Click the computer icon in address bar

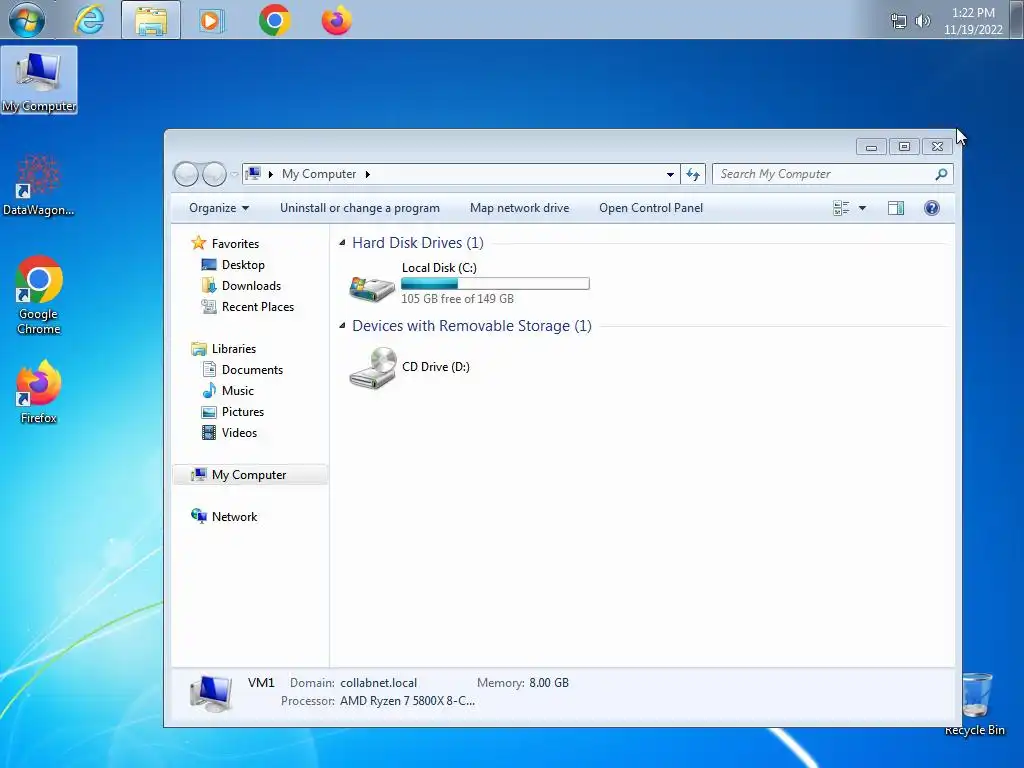[253, 174]
